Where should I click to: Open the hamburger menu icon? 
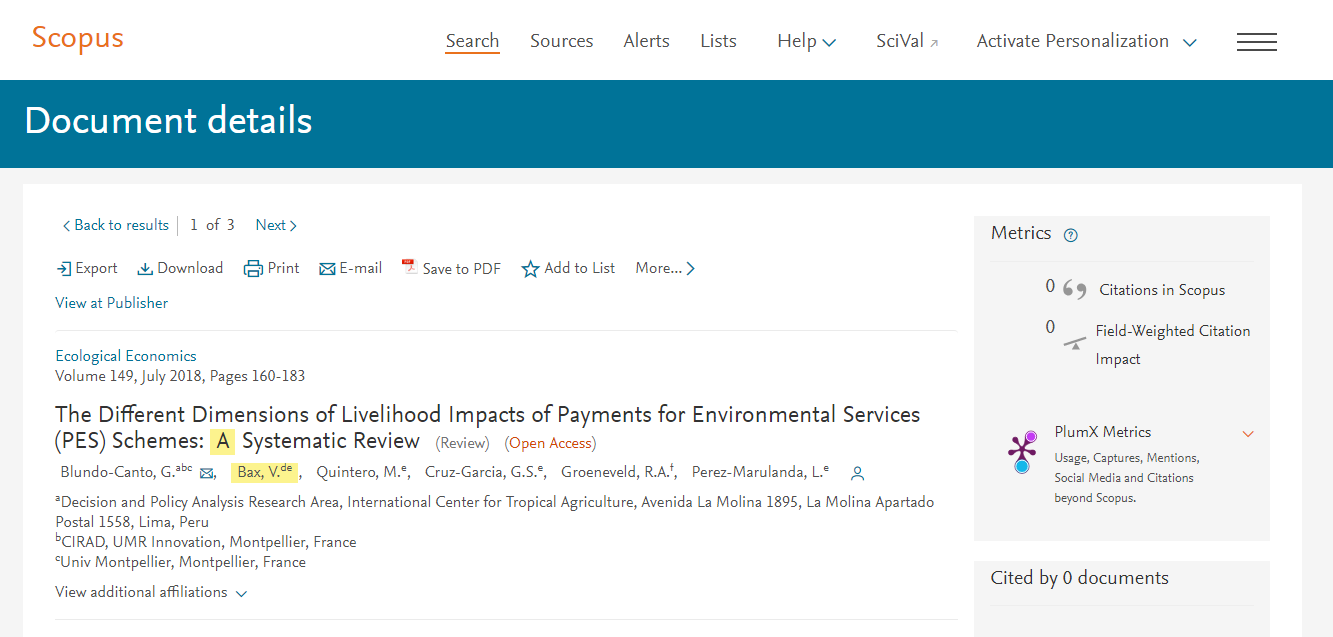(1256, 41)
